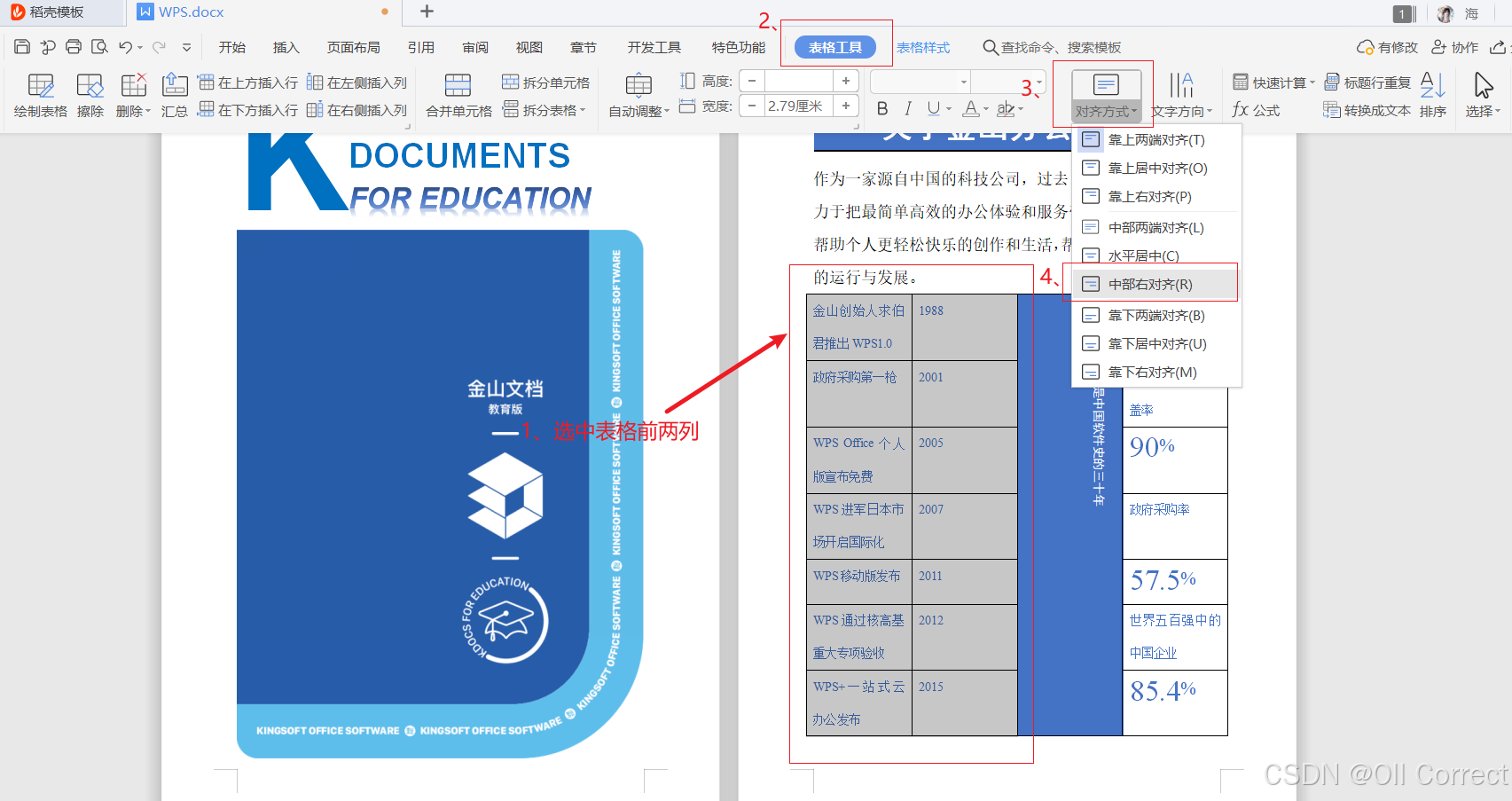Click the Save icon in quick toolbar
Screen dimensions: 1512x801
22,47
